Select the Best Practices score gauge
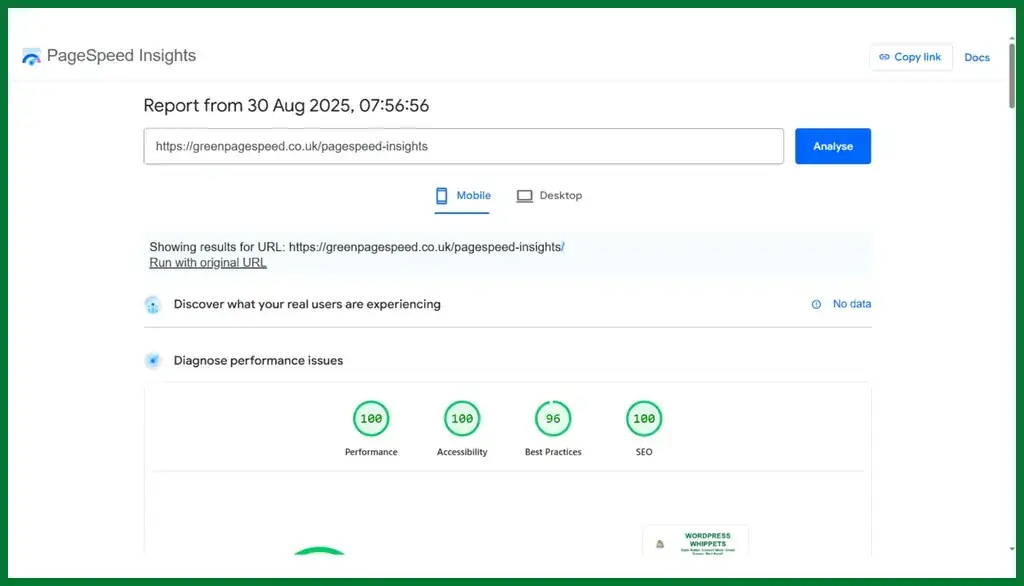The height and width of the screenshot is (586, 1024). 553,419
